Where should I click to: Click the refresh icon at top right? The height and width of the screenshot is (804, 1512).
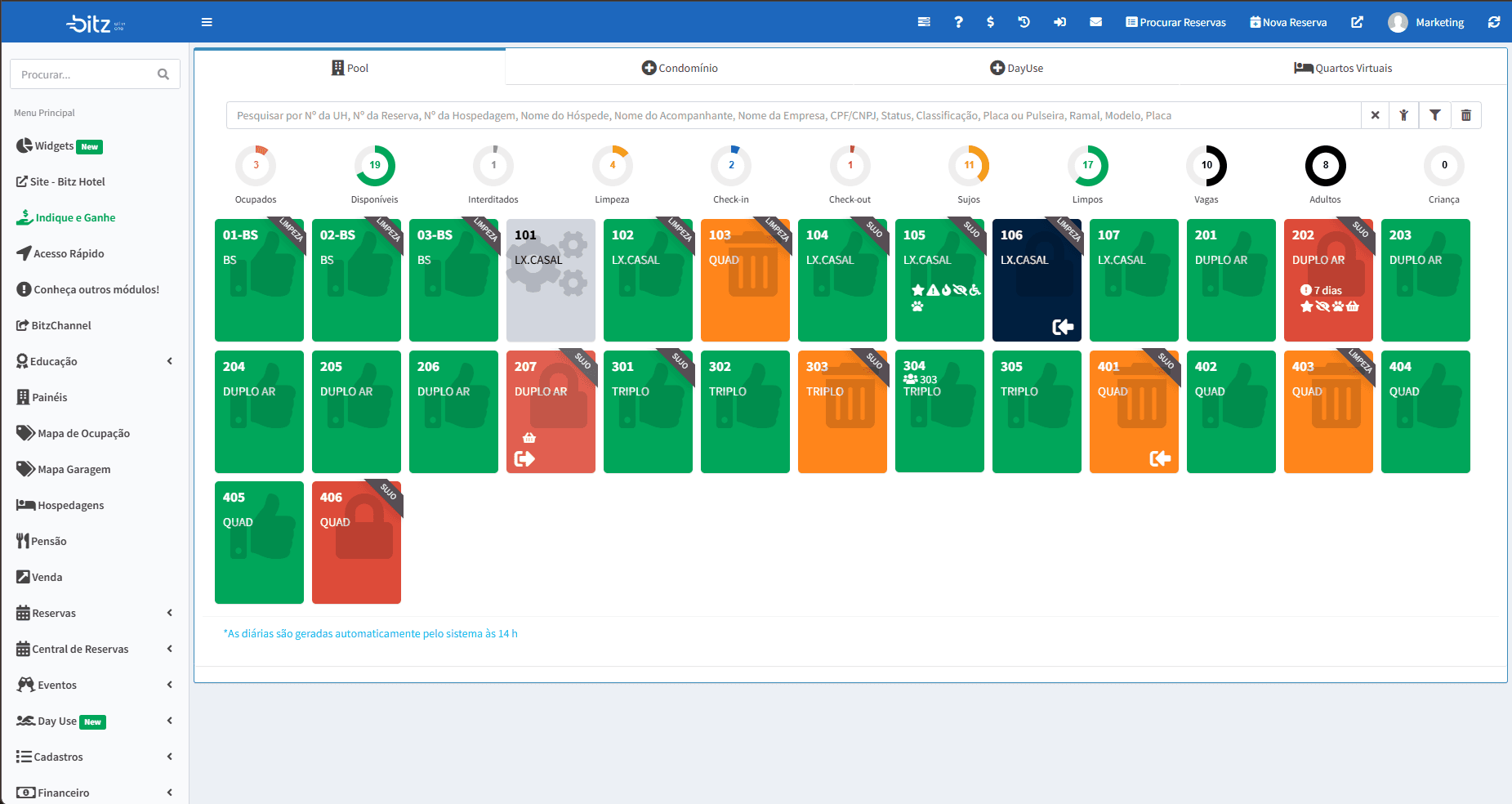1493,22
